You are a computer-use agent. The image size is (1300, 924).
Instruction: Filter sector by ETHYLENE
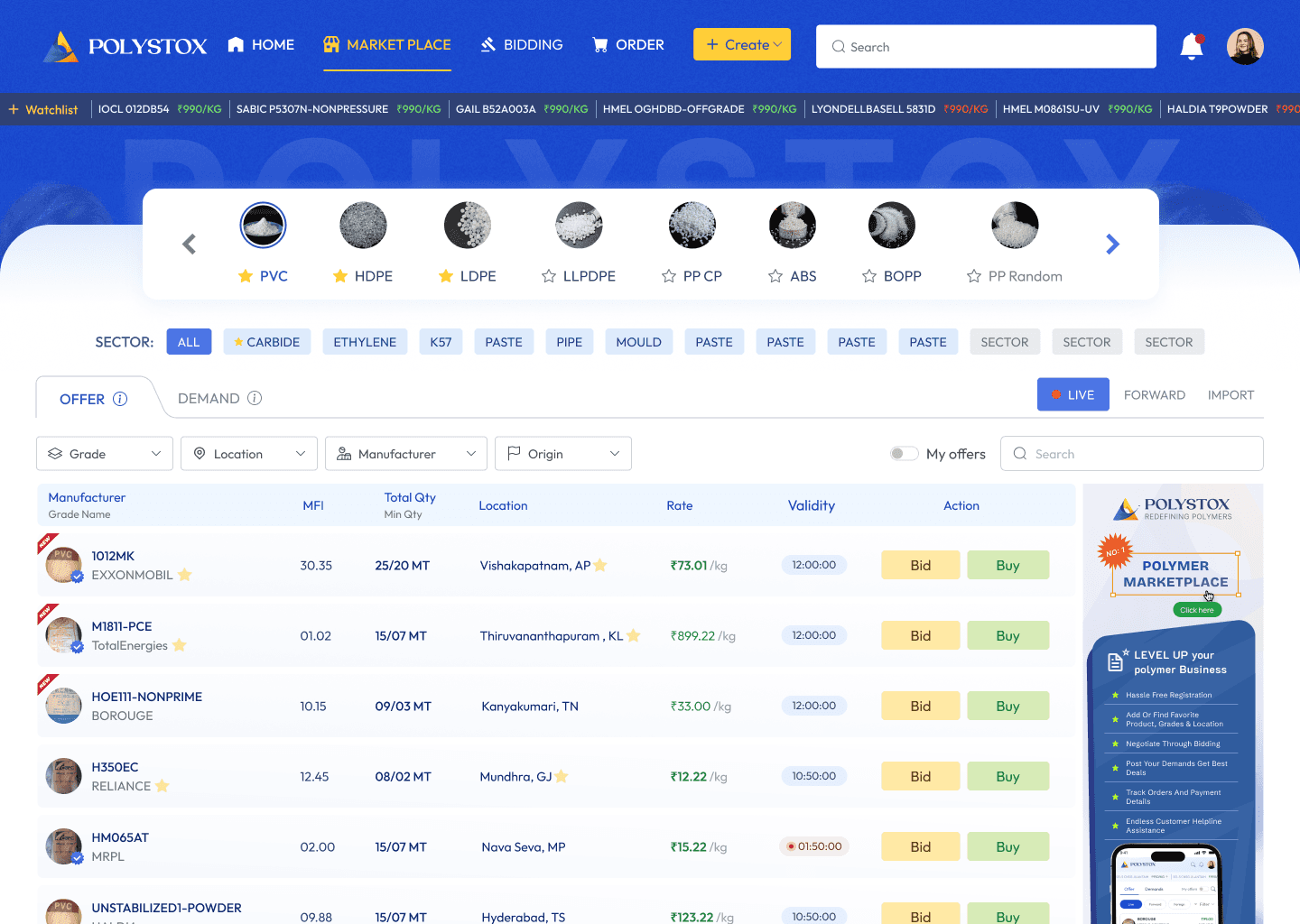(365, 342)
